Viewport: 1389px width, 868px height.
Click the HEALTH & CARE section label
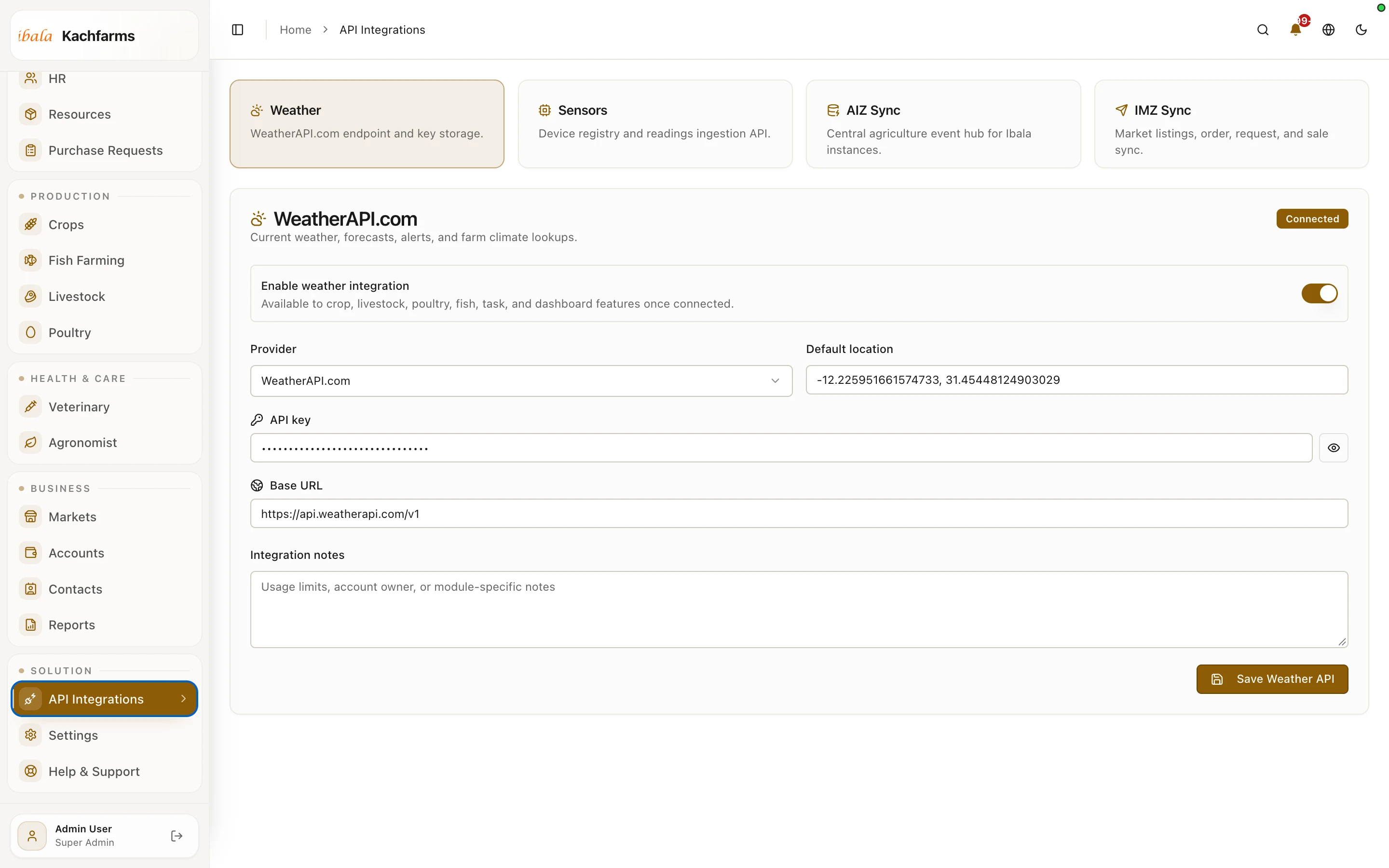pos(78,379)
